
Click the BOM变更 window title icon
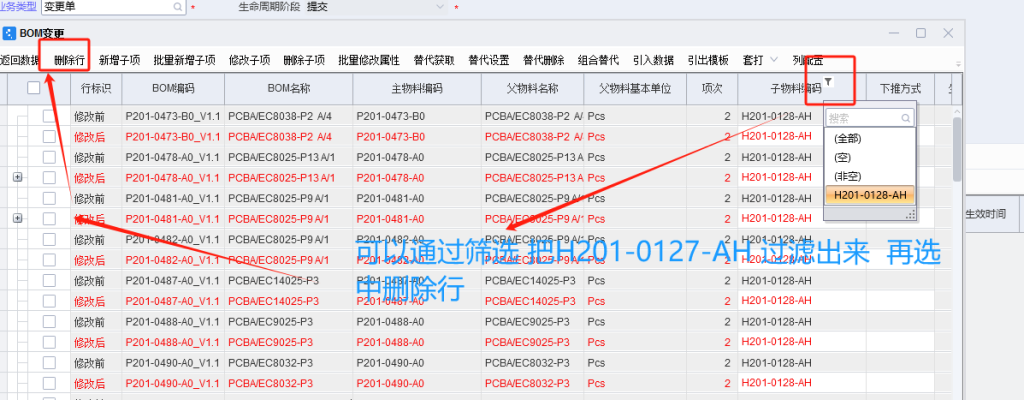point(8,33)
